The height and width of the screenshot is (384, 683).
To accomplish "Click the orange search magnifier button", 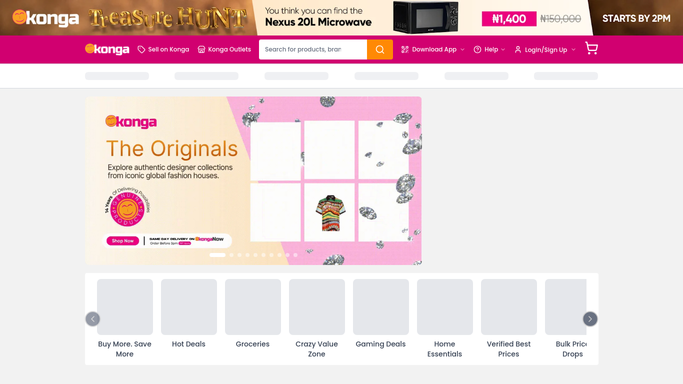I will 380,50.
